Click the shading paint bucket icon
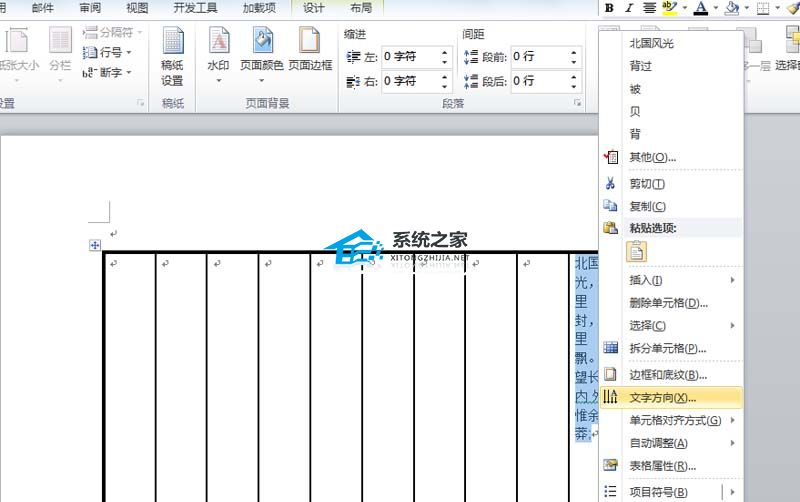 (x=732, y=8)
